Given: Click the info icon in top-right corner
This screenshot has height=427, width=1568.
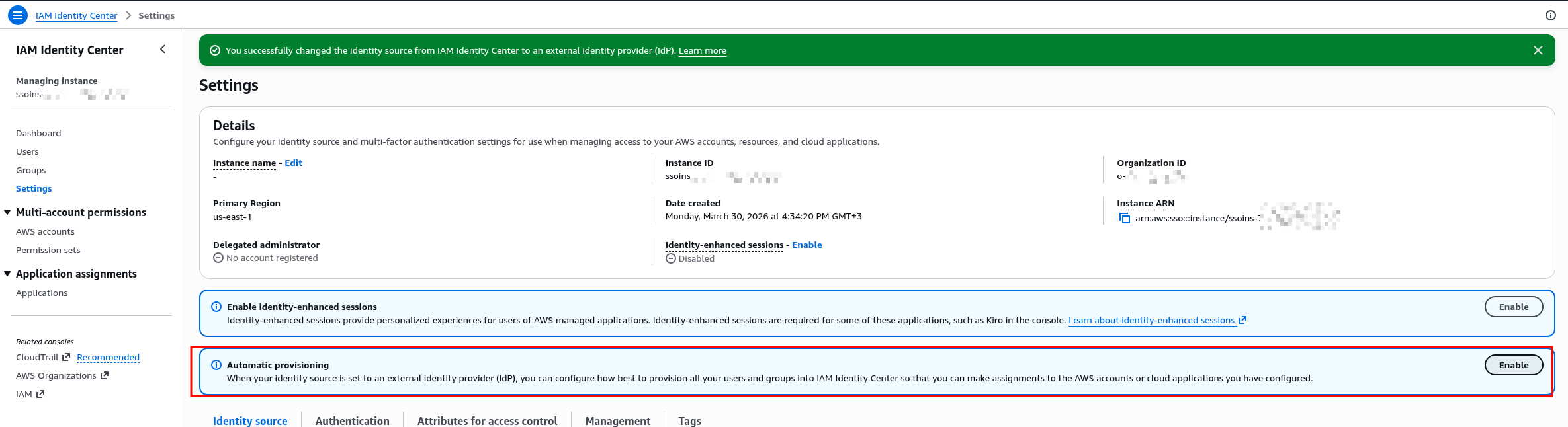Looking at the screenshot, I should (x=1550, y=15).
